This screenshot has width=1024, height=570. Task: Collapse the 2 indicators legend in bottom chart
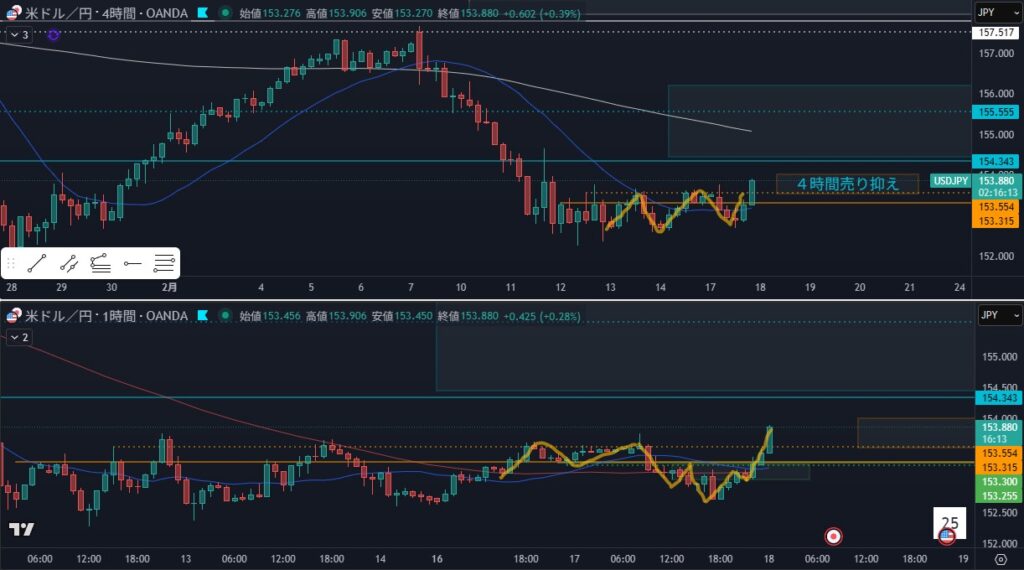tap(19, 338)
